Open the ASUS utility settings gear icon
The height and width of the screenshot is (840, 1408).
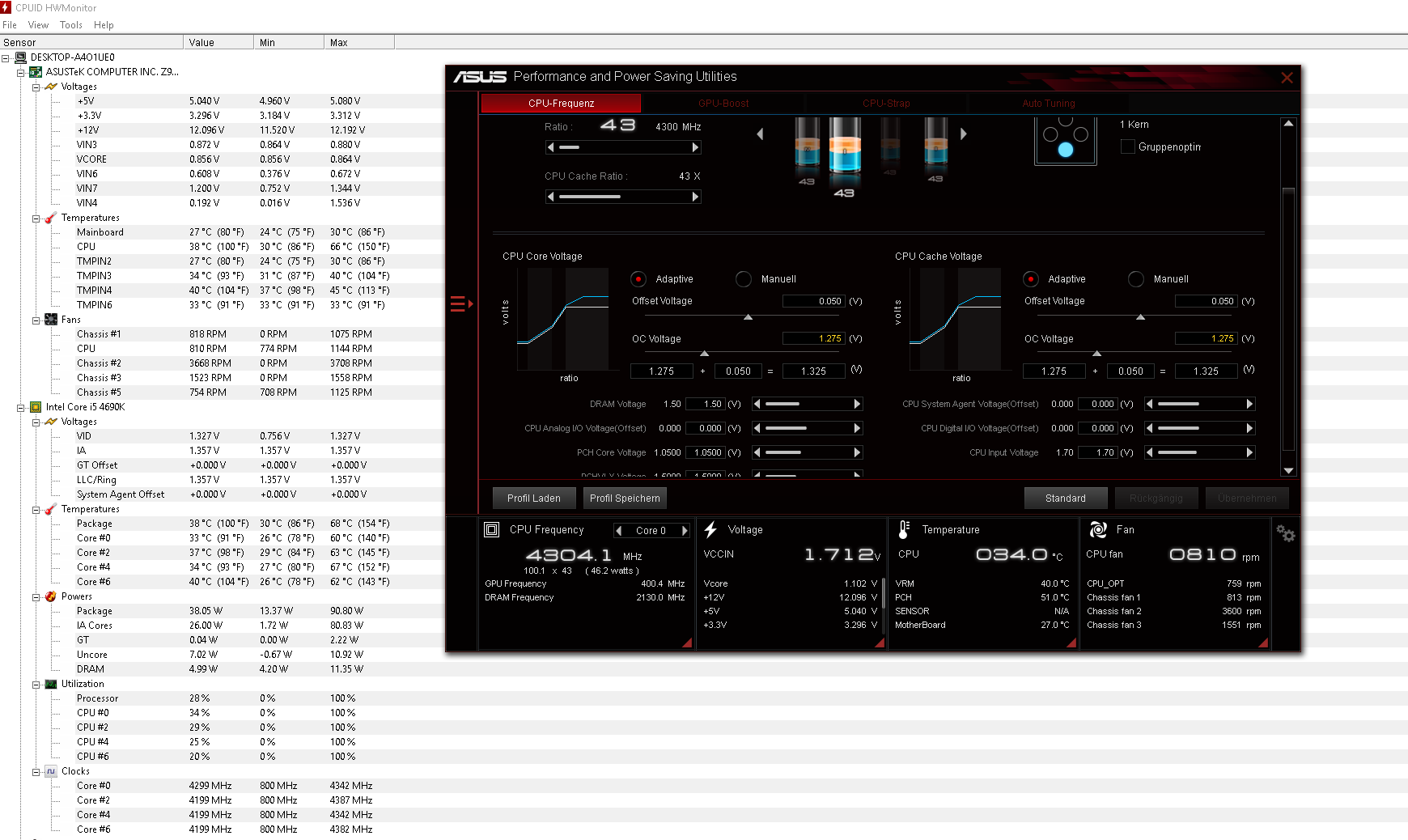tap(1285, 533)
